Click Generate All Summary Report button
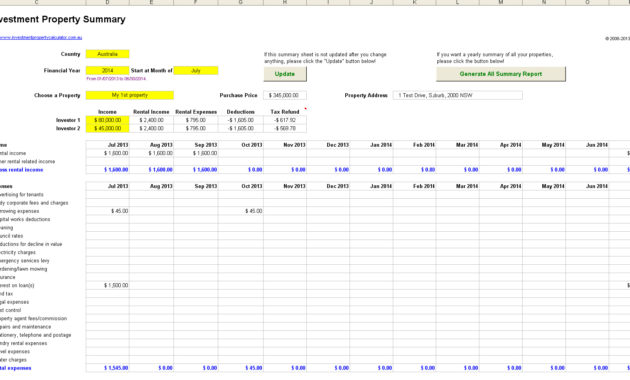The image size is (630, 380). pos(501,74)
